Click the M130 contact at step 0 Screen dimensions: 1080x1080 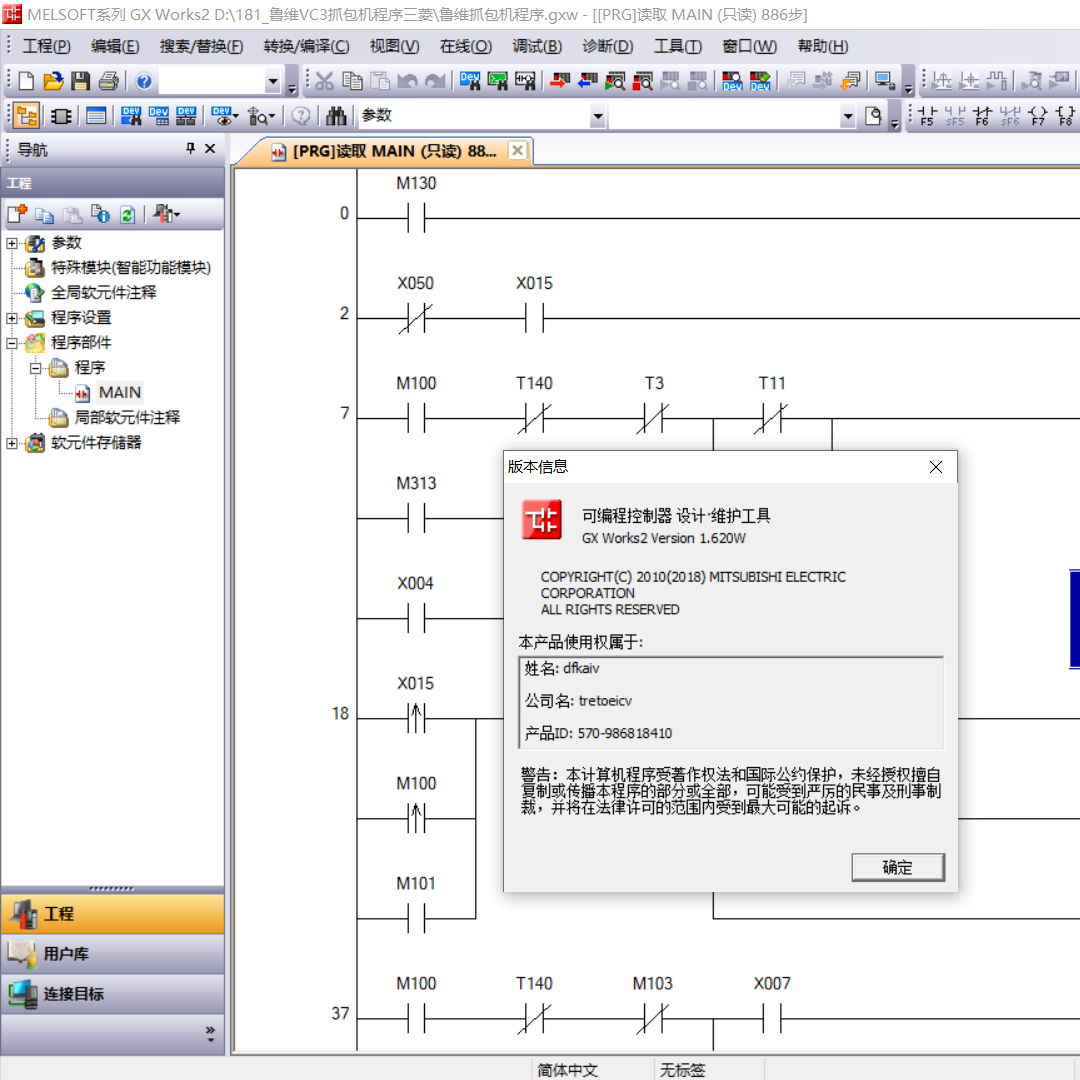tap(416, 218)
